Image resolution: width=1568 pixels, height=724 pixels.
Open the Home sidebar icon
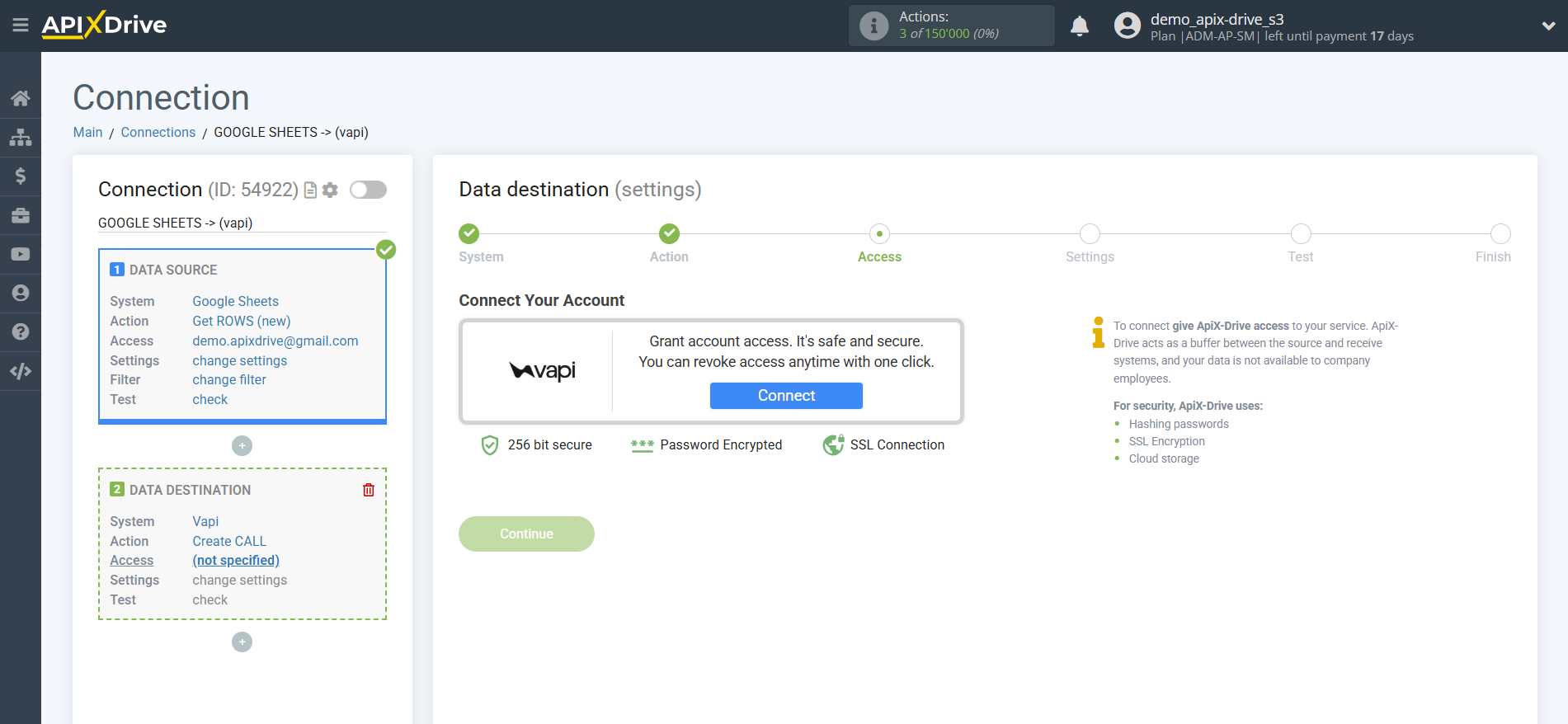21,98
